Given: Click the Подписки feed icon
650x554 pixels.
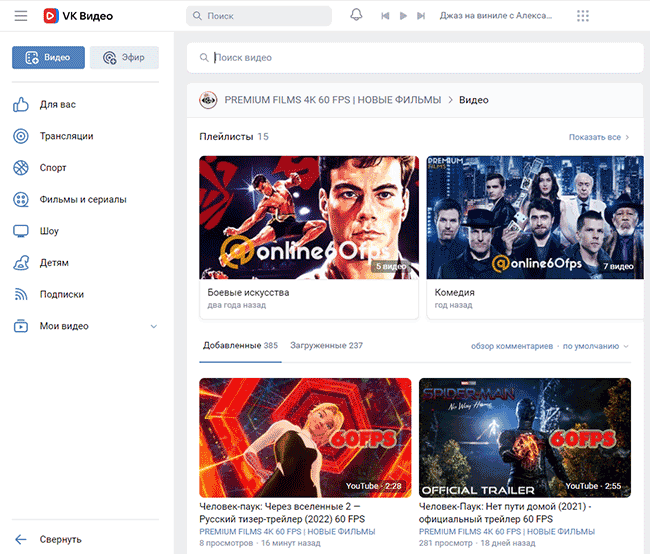Looking at the screenshot, I should 21,294.
